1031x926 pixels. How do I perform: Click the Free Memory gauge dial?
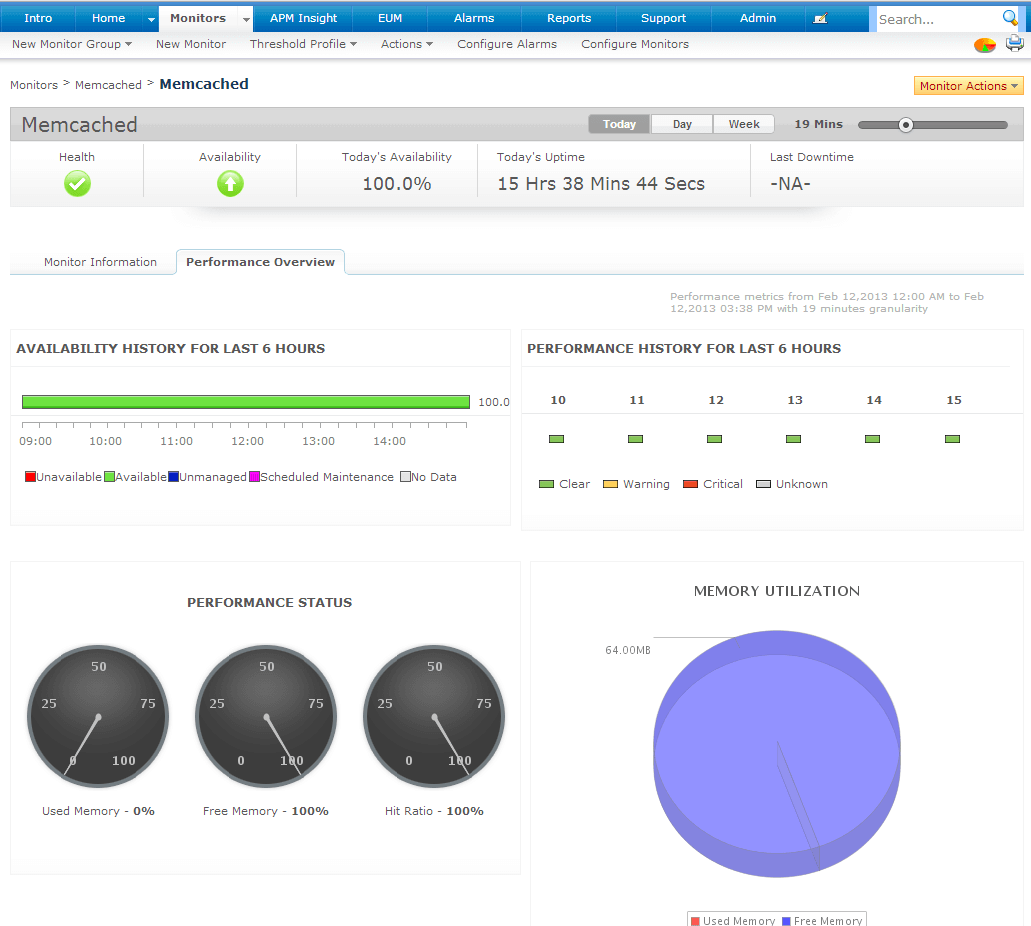pos(266,716)
